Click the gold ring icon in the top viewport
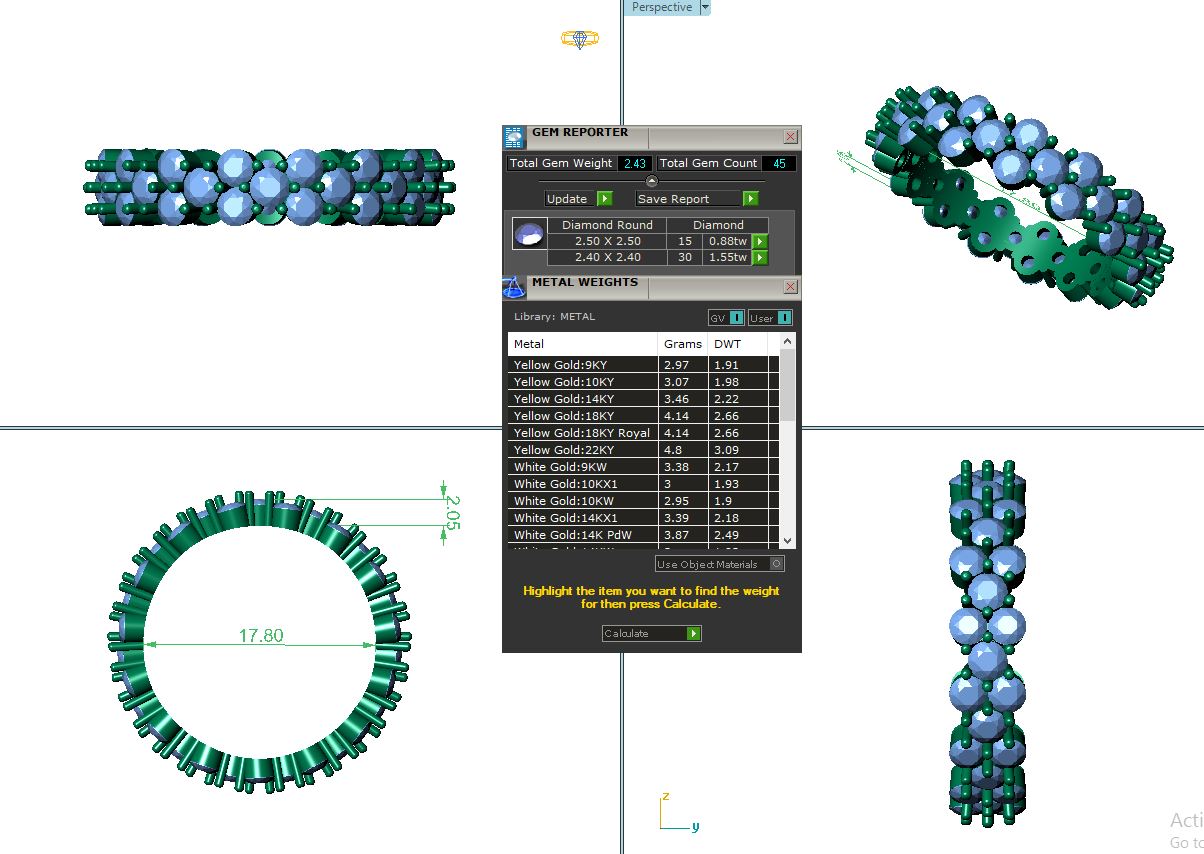This screenshot has width=1204, height=854. click(x=579, y=39)
